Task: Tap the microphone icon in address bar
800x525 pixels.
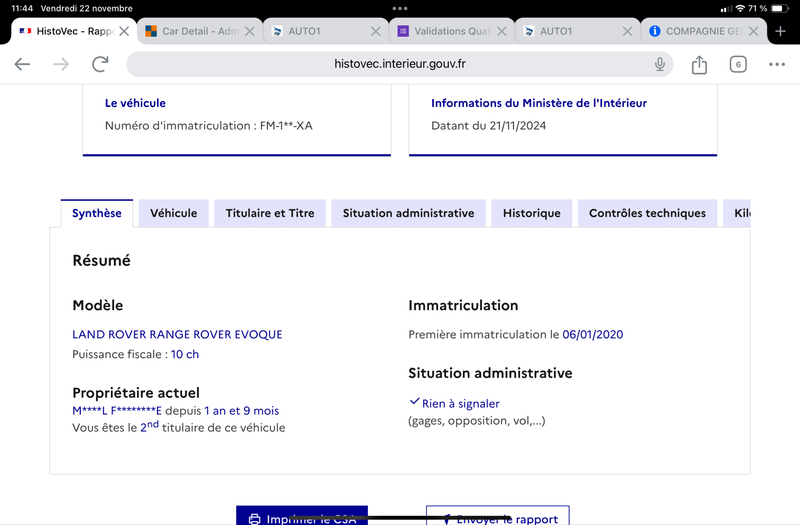Action: pyautogui.click(x=660, y=64)
